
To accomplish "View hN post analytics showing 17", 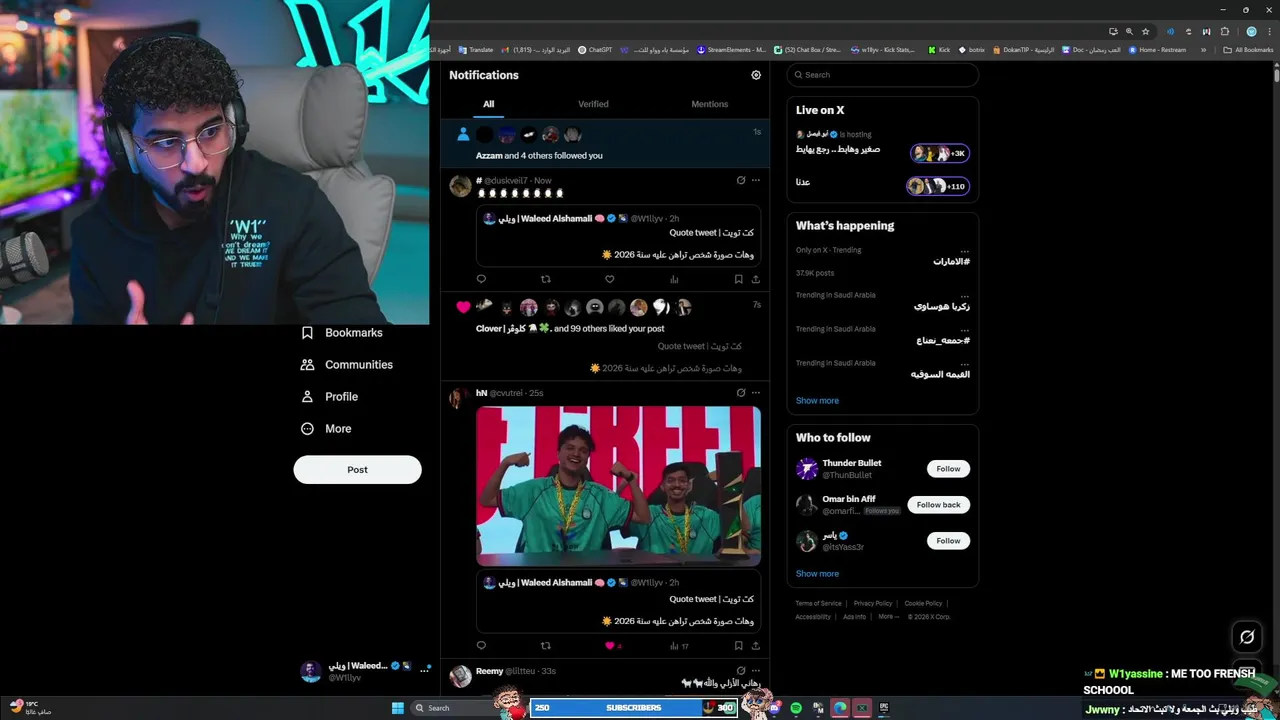I will [x=678, y=646].
